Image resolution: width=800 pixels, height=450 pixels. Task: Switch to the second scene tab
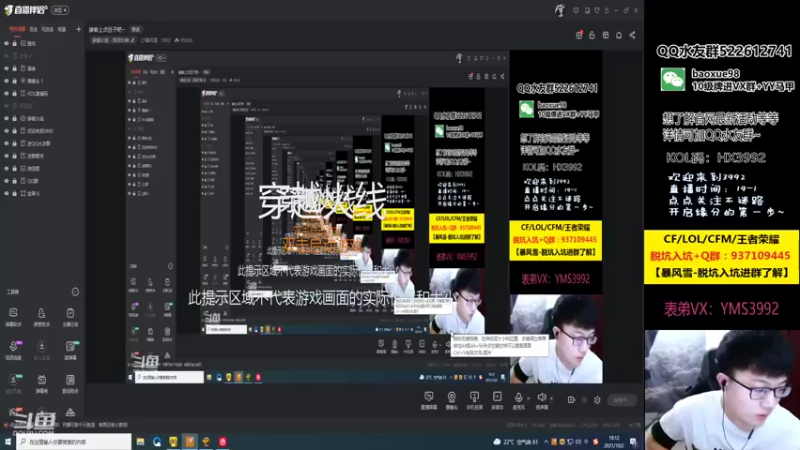coord(33,29)
